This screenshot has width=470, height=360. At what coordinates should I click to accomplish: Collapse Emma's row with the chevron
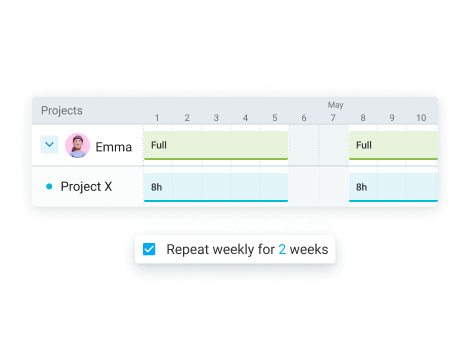49,145
